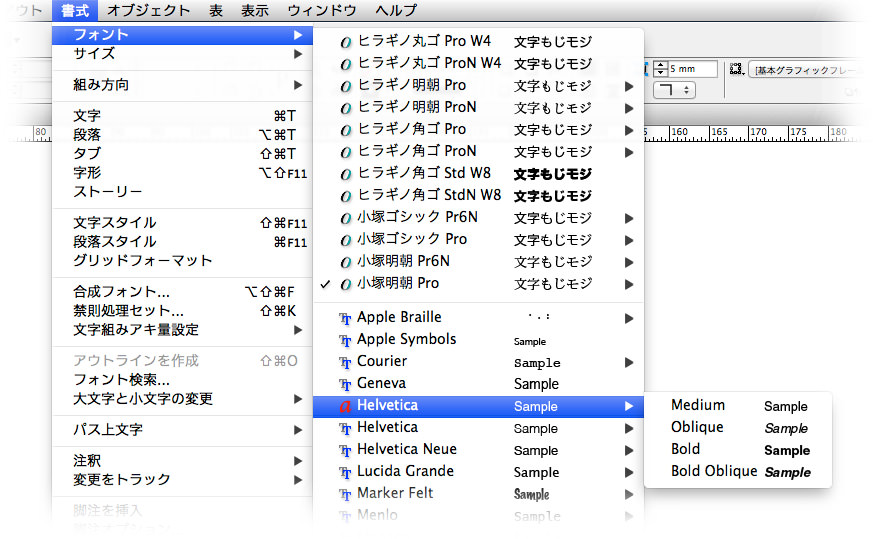The image size is (873, 539).
Task: Choose フォント検索... menu item
Action: 182,380
